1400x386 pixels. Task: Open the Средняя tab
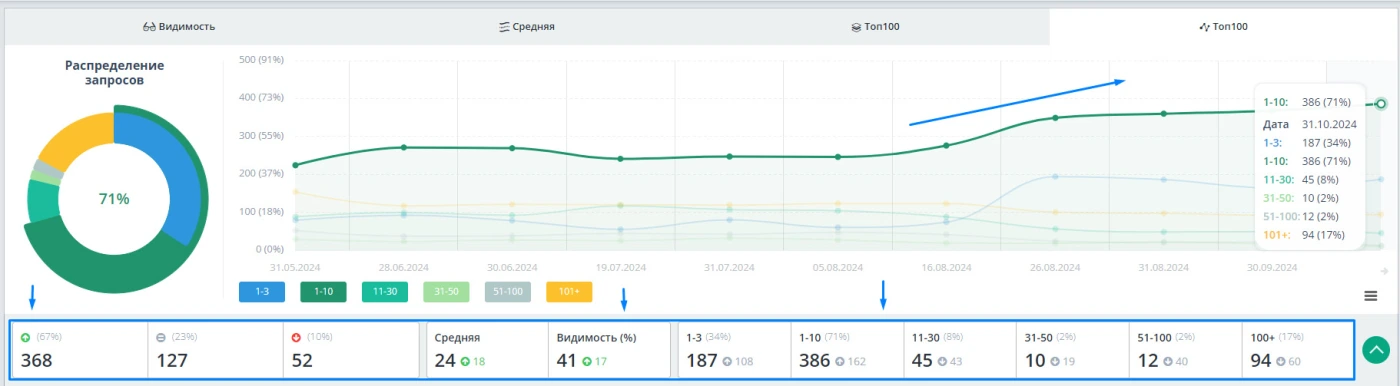pos(526,27)
